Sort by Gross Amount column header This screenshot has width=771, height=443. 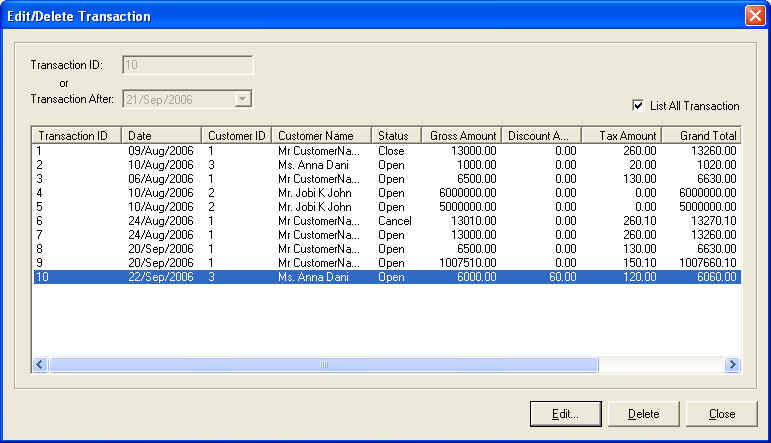(461, 136)
